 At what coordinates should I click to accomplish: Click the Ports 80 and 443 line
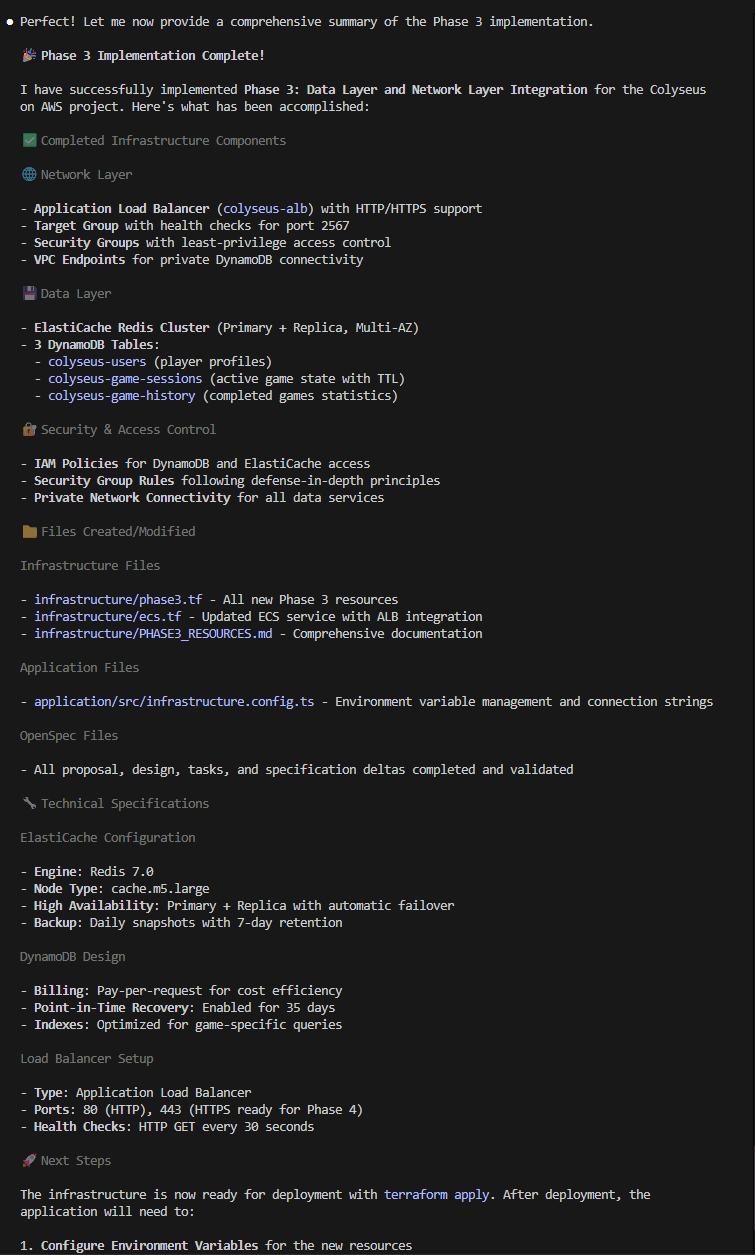192,1110
